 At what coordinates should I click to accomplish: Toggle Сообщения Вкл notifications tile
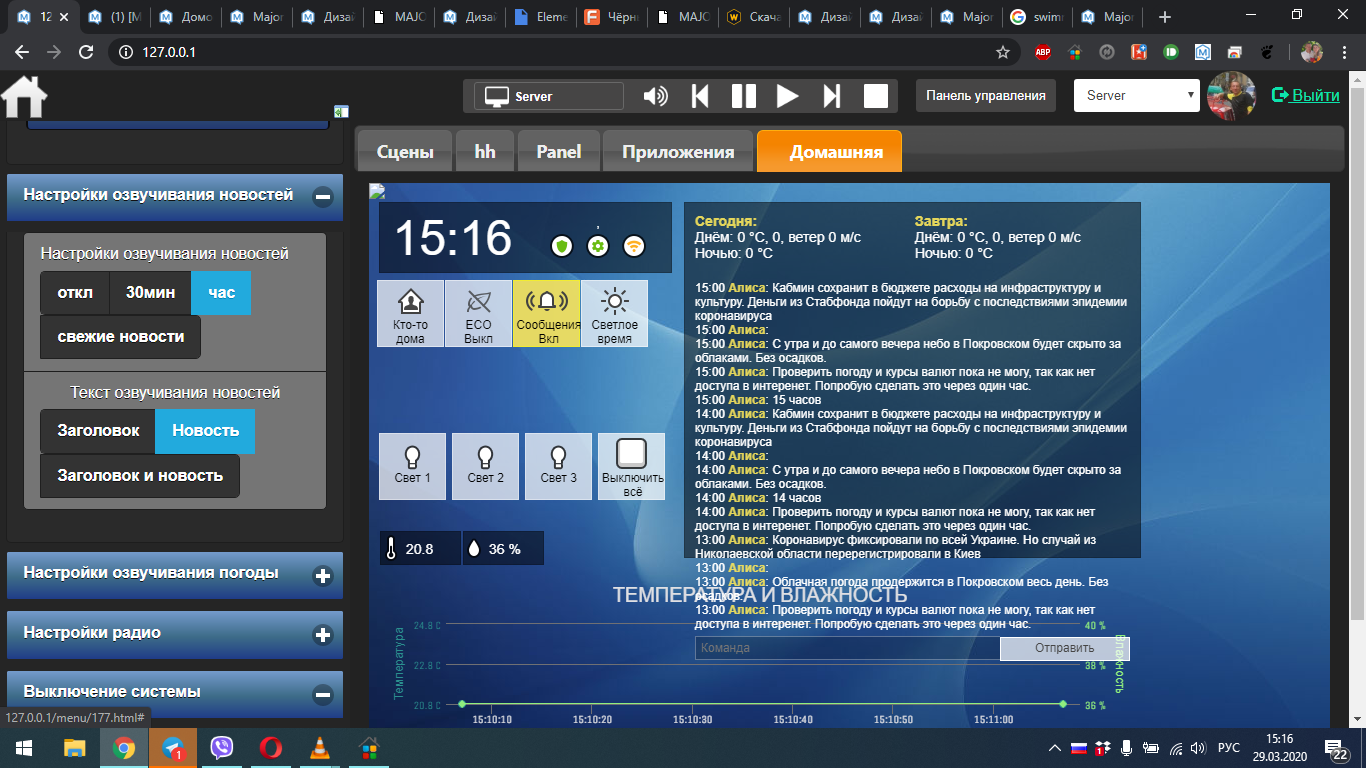click(x=548, y=314)
